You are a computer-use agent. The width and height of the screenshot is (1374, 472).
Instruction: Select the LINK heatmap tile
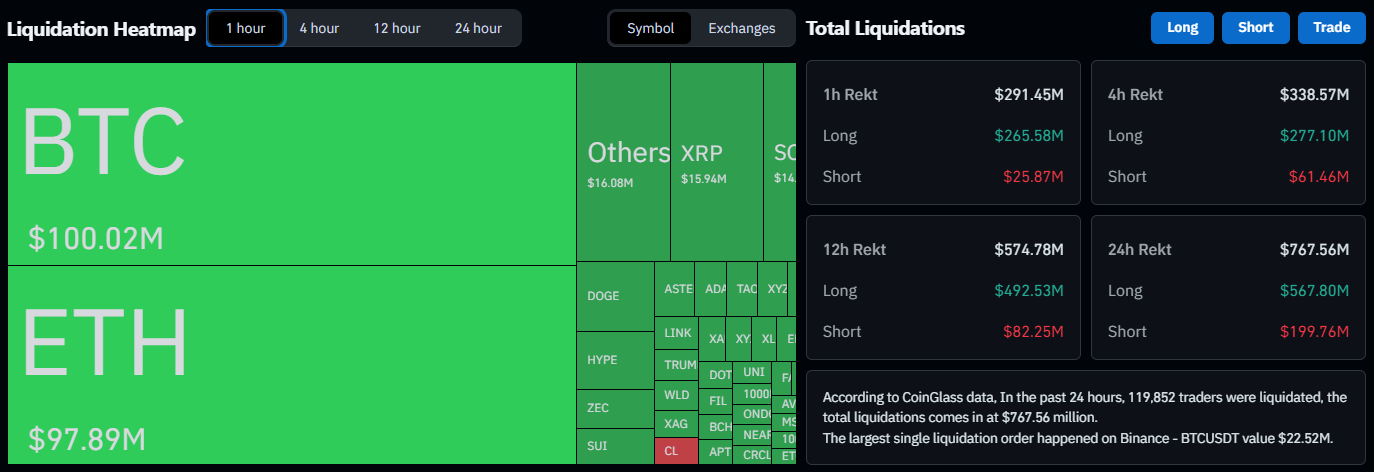676,332
